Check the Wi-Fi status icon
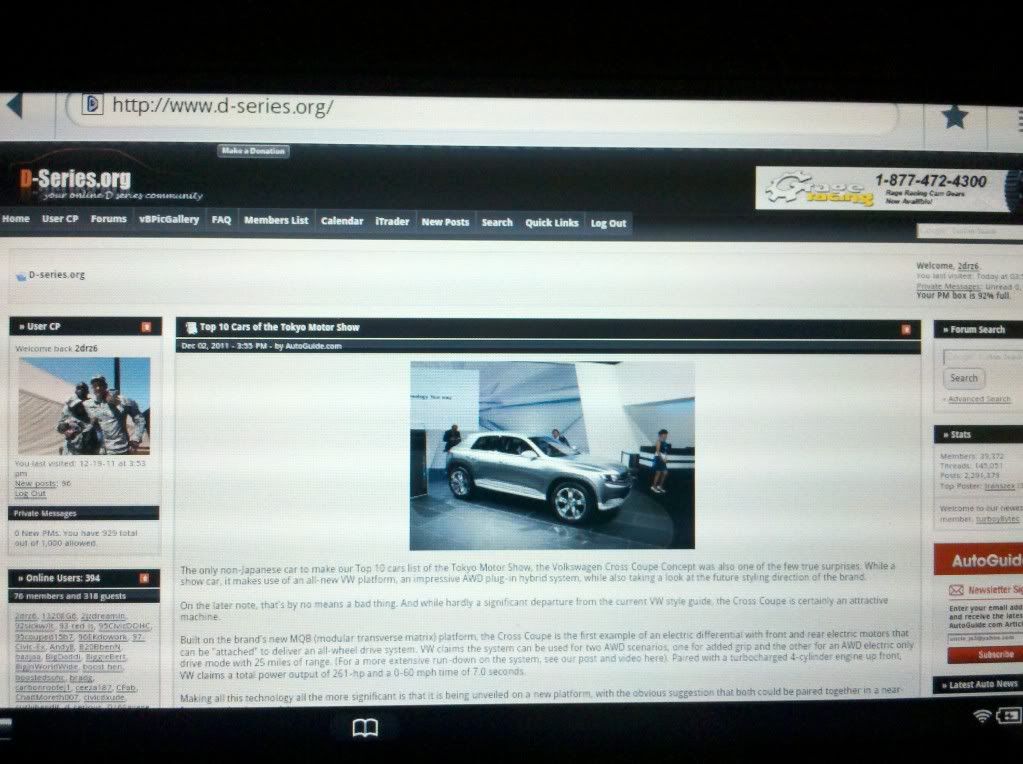The width and height of the screenshot is (1023, 764). point(981,716)
